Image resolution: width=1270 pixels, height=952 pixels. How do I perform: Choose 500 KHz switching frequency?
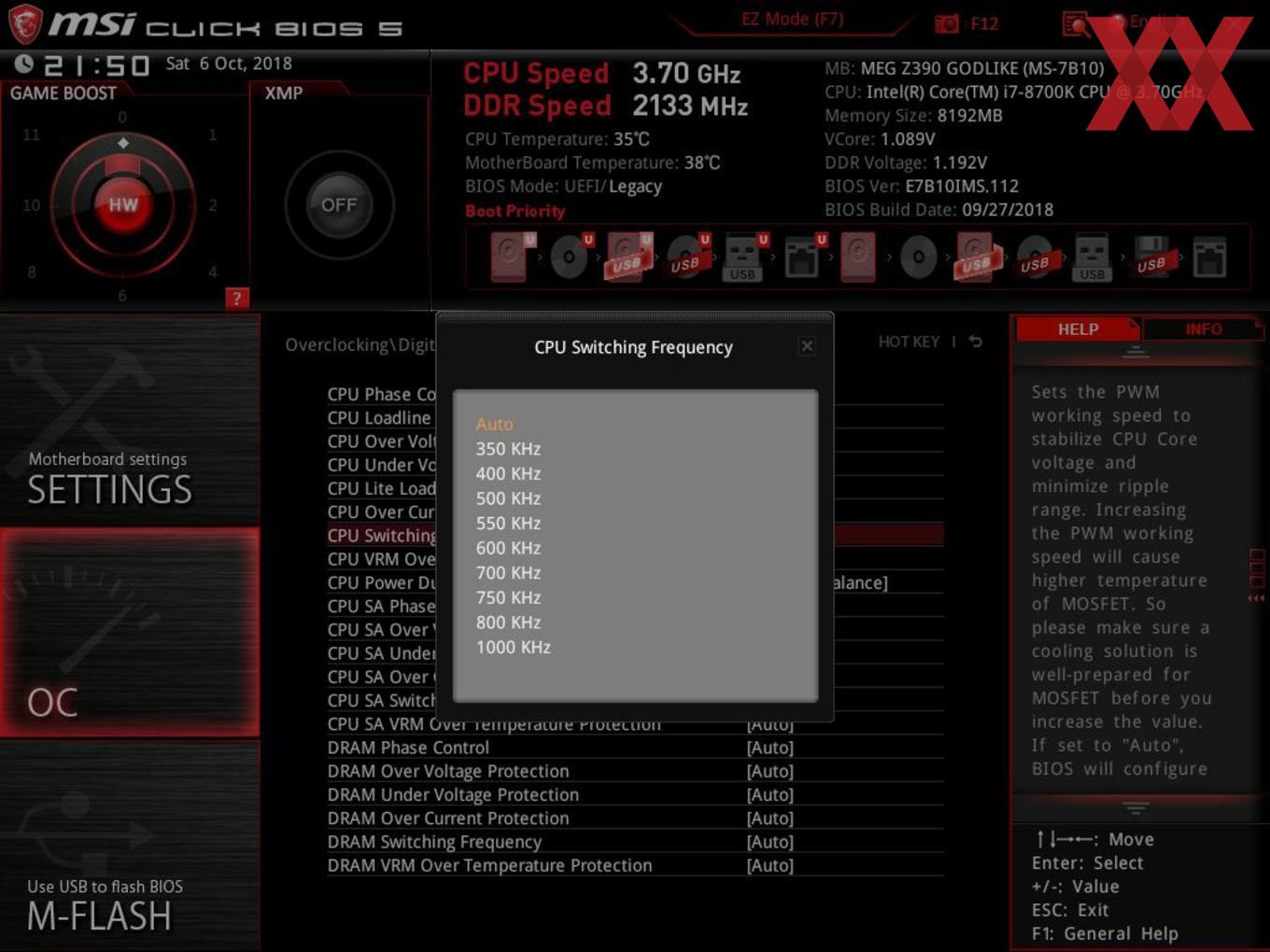[508, 498]
